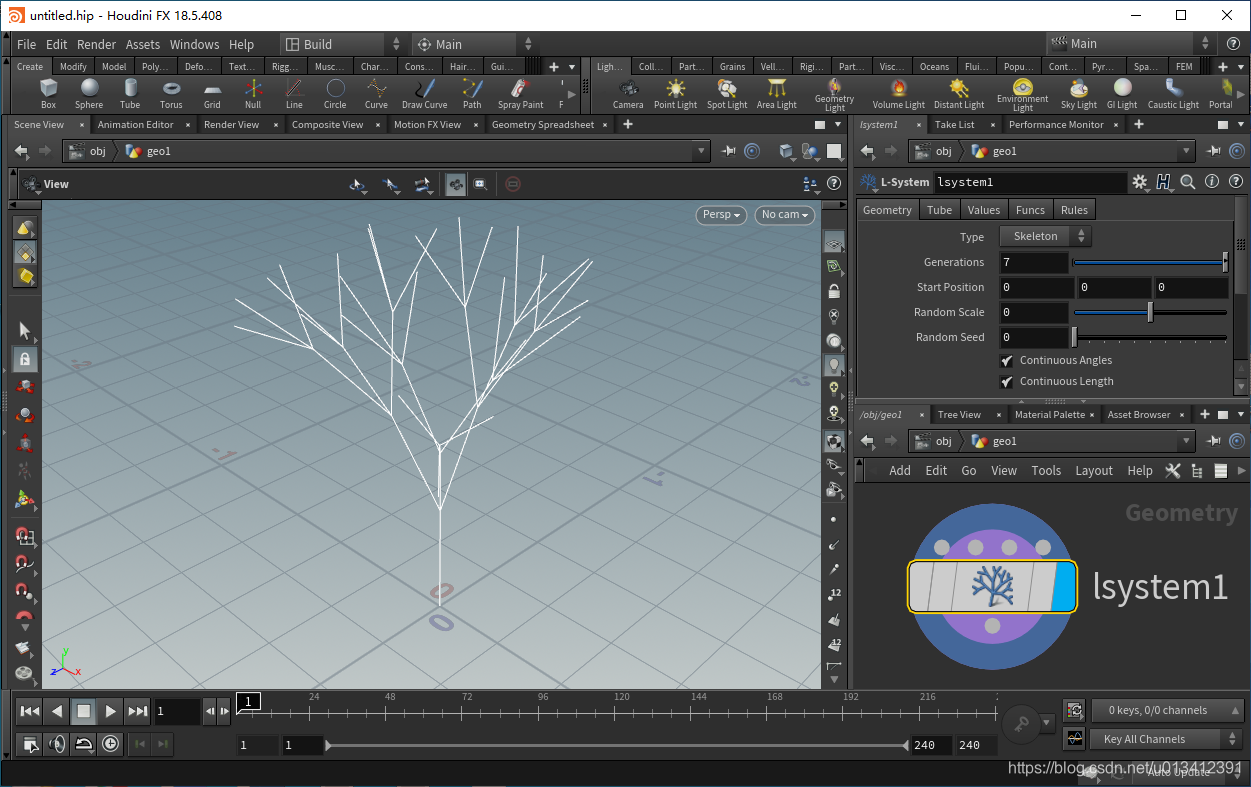Adjust the Generations slider
The width and height of the screenshot is (1251, 787).
(1150, 262)
